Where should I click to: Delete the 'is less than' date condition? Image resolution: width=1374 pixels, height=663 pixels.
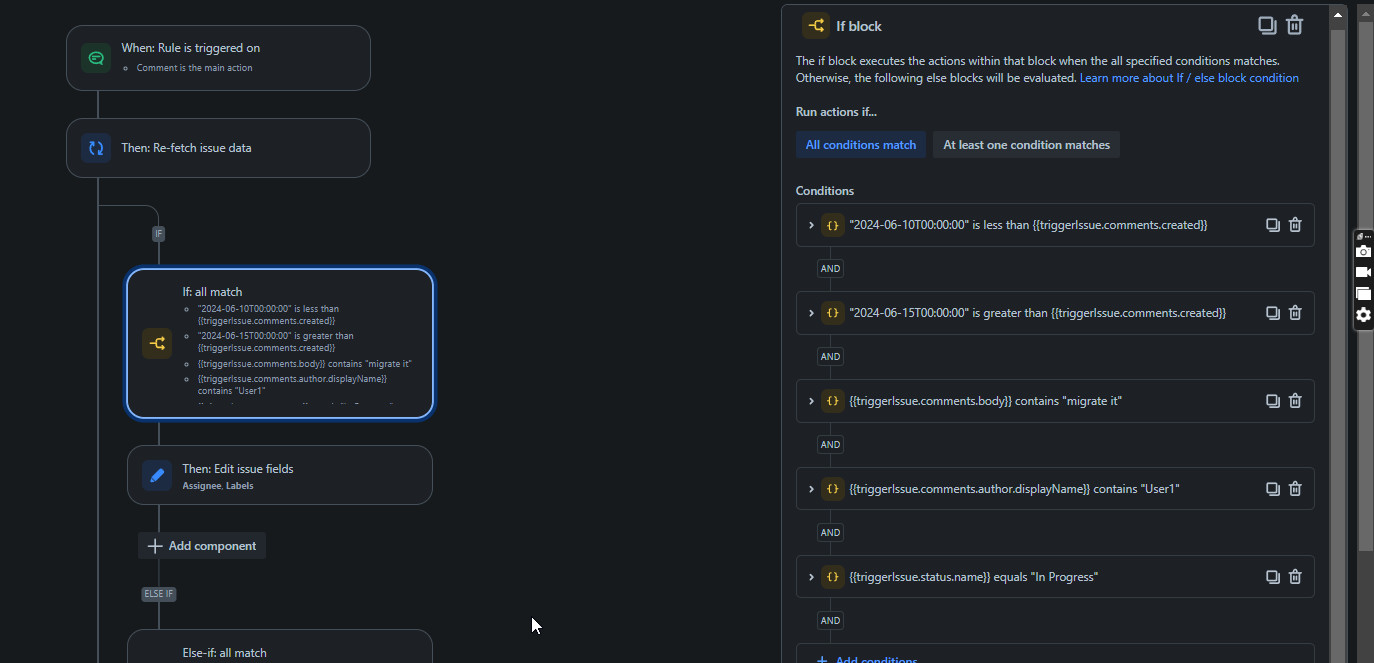tap(1295, 225)
